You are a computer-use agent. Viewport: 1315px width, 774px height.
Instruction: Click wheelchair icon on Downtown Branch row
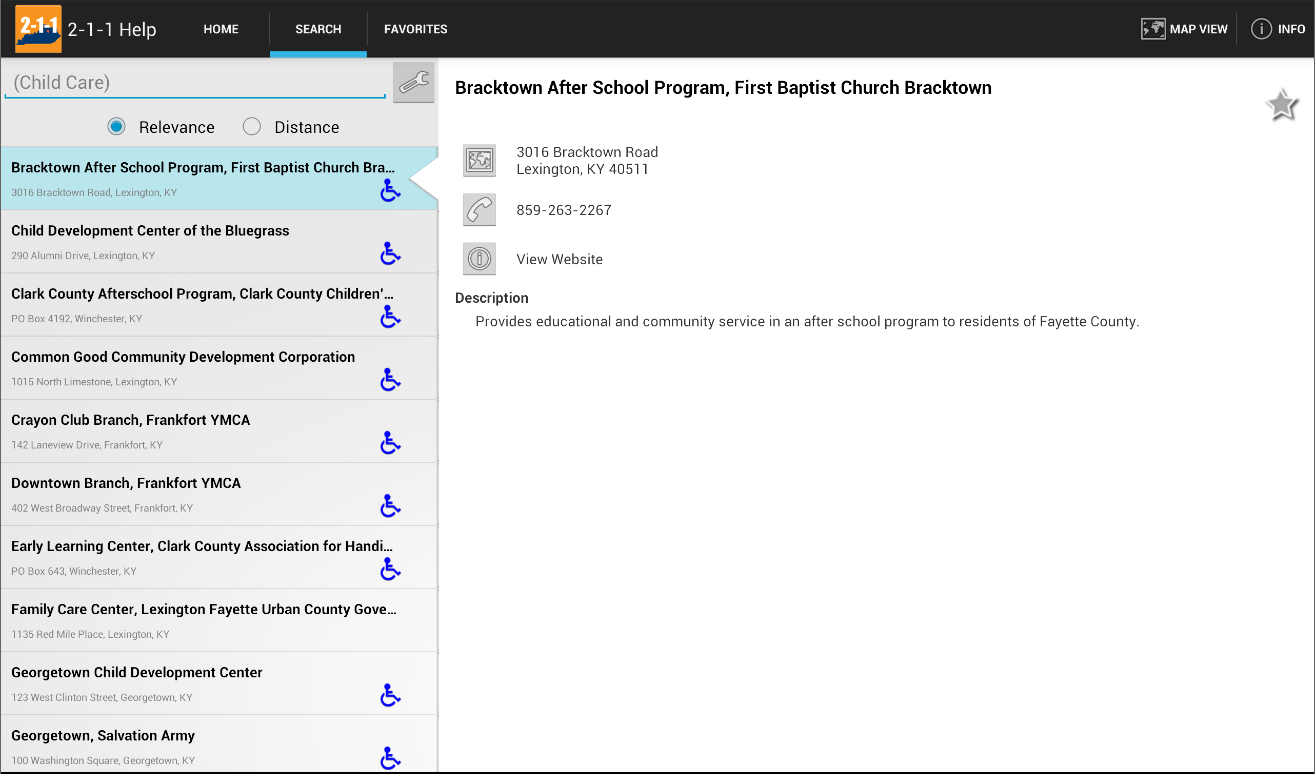(390, 506)
